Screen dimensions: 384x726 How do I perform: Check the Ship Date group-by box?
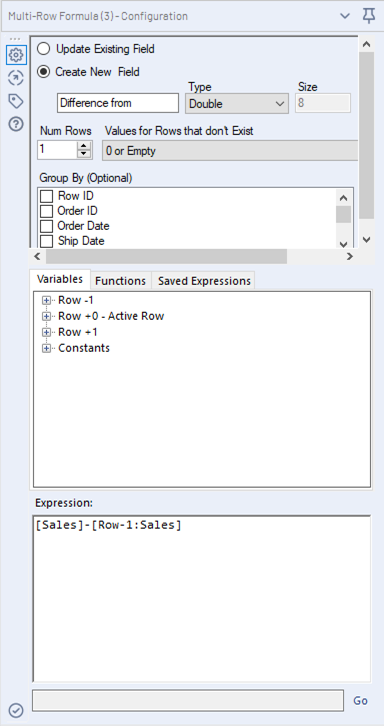(x=46, y=241)
